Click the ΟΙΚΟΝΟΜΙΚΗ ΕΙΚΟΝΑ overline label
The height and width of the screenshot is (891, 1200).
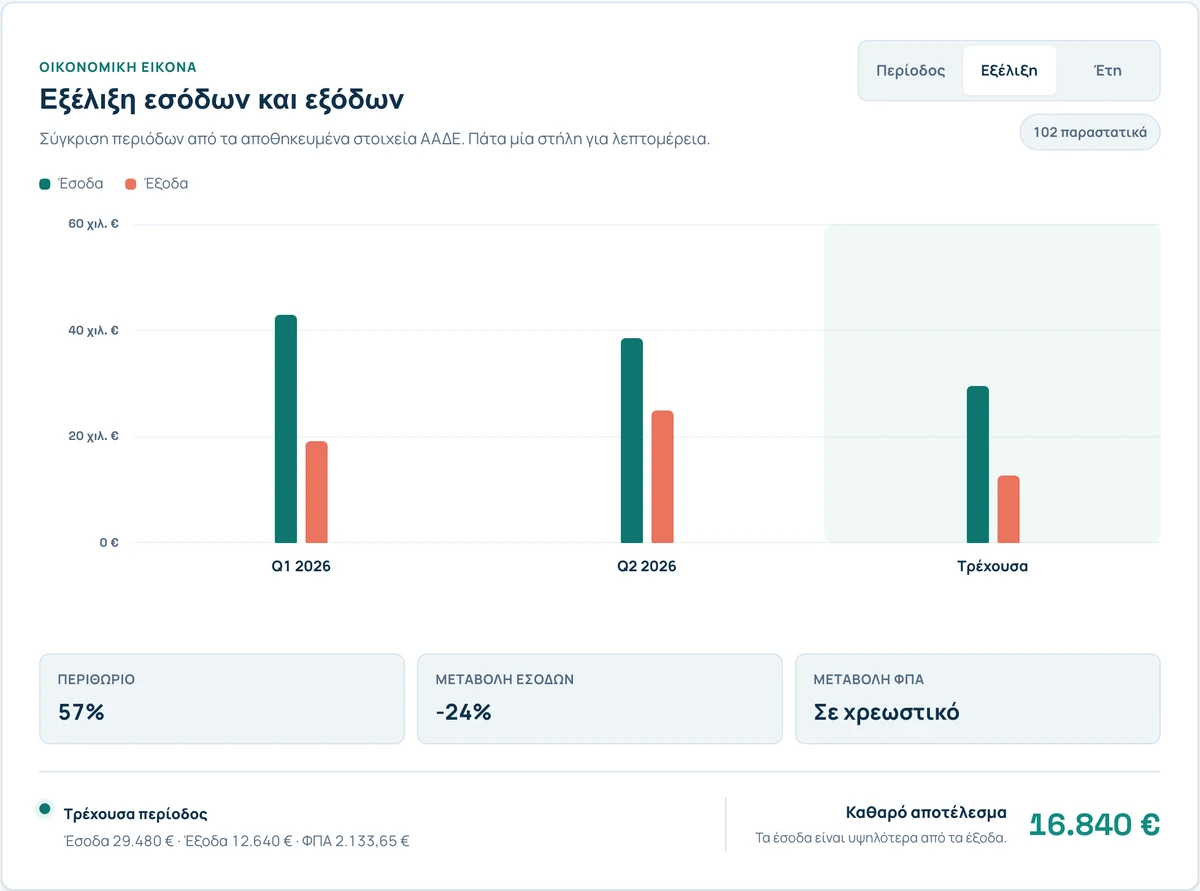click(x=118, y=67)
